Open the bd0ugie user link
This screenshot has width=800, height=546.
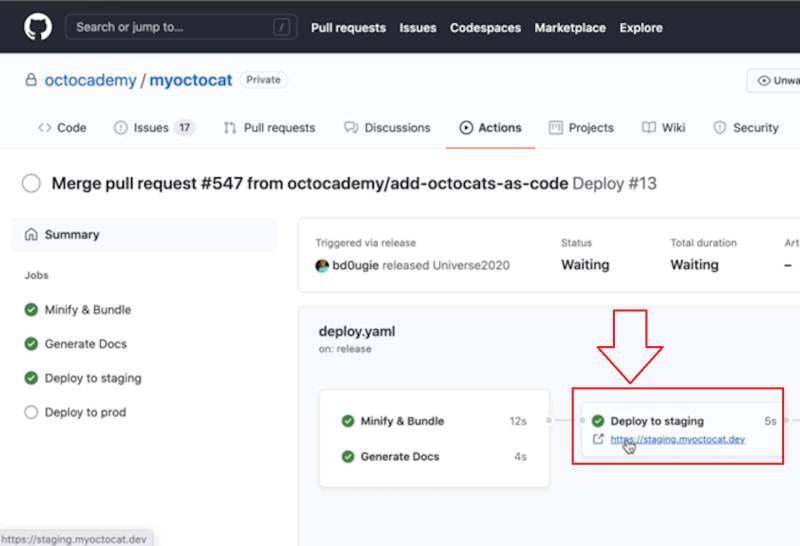pyautogui.click(x=356, y=265)
